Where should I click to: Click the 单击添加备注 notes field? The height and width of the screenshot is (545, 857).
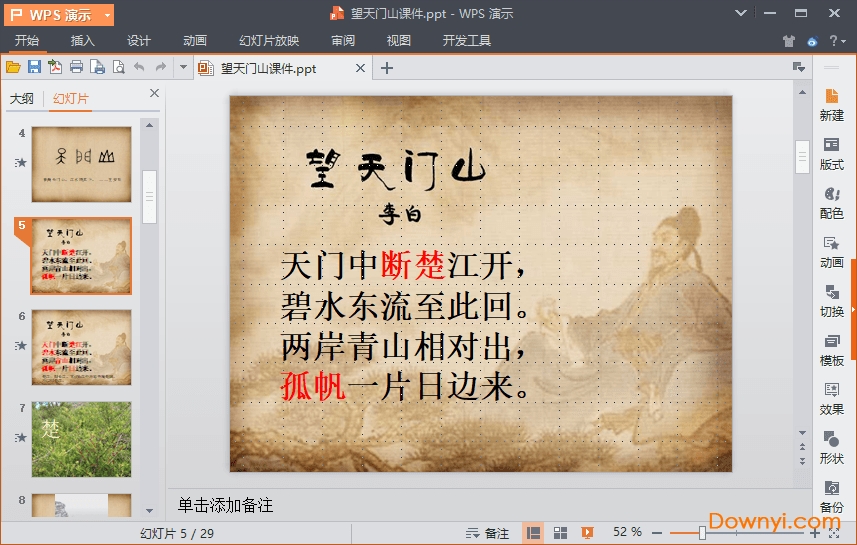(225, 505)
